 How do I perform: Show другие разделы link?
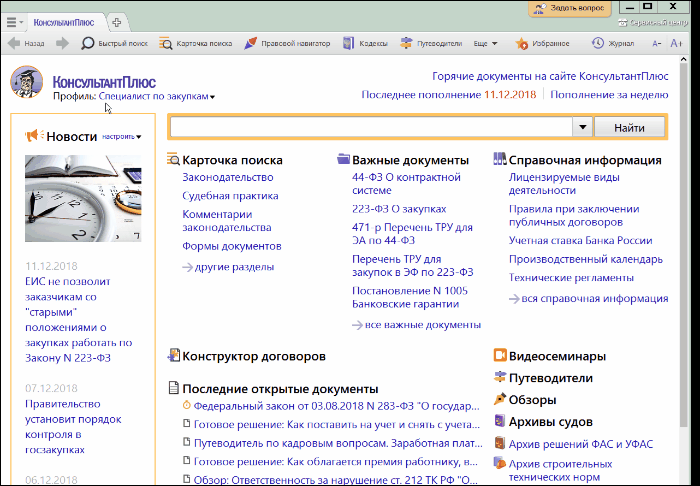point(228,267)
